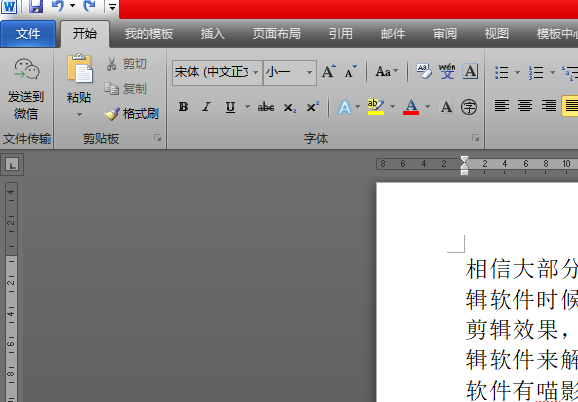Toggle bold formatting
The image size is (578, 402).
click(183, 107)
